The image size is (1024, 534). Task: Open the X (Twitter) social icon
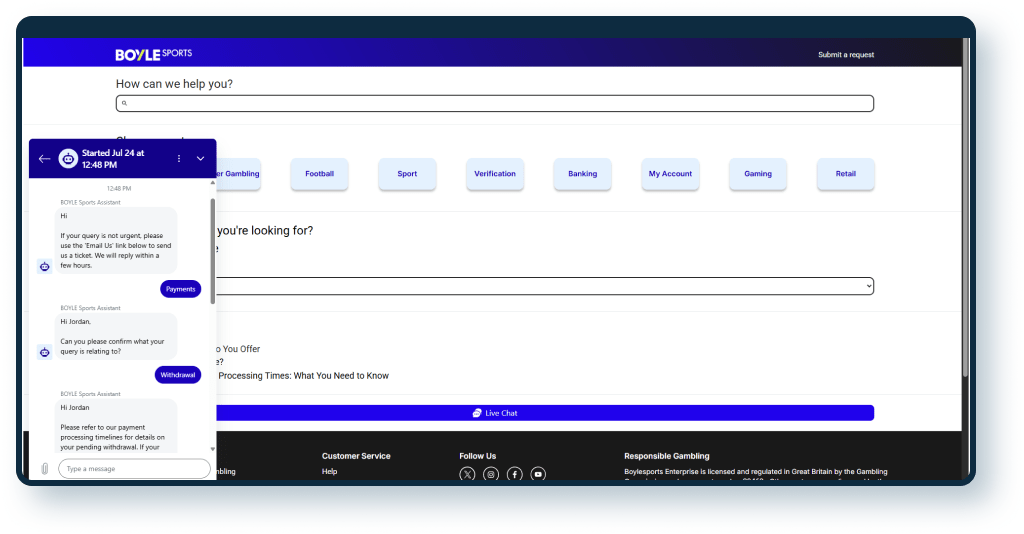[x=467, y=474]
